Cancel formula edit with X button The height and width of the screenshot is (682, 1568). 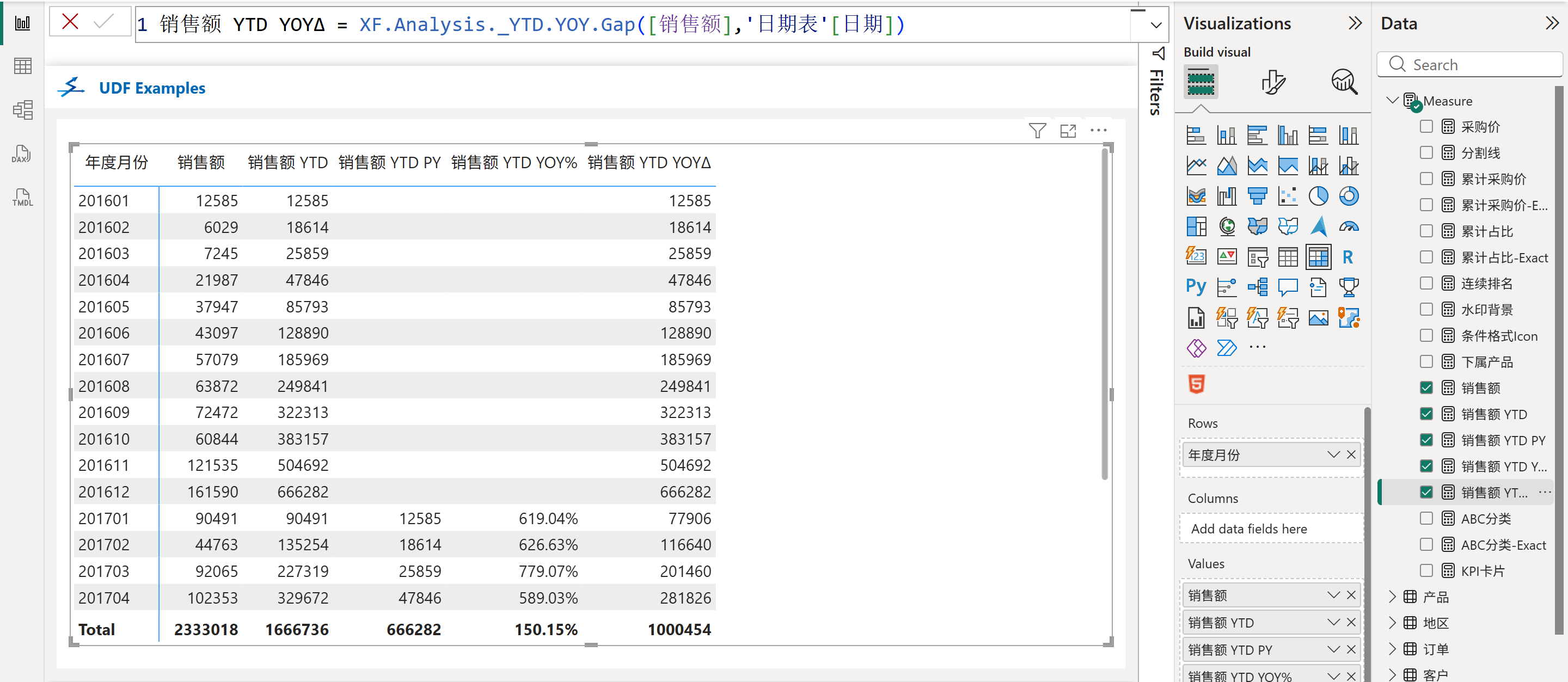click(x=71, y=22)
